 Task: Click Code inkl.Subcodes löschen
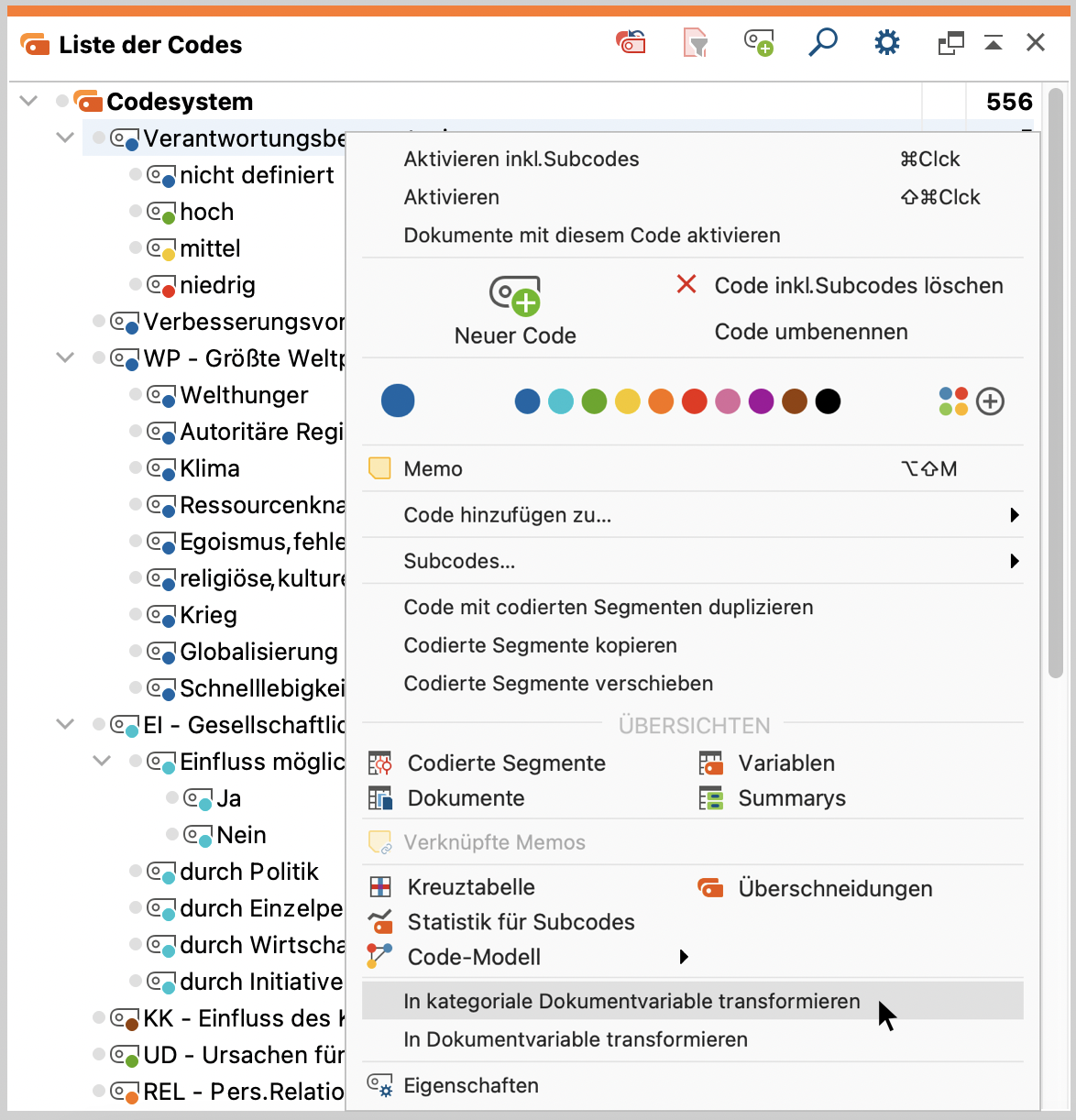point(858,286)
